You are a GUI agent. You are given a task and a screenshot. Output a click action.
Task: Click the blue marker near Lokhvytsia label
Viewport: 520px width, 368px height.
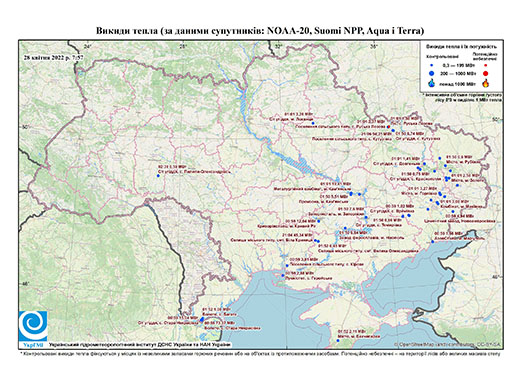point(313,123)
